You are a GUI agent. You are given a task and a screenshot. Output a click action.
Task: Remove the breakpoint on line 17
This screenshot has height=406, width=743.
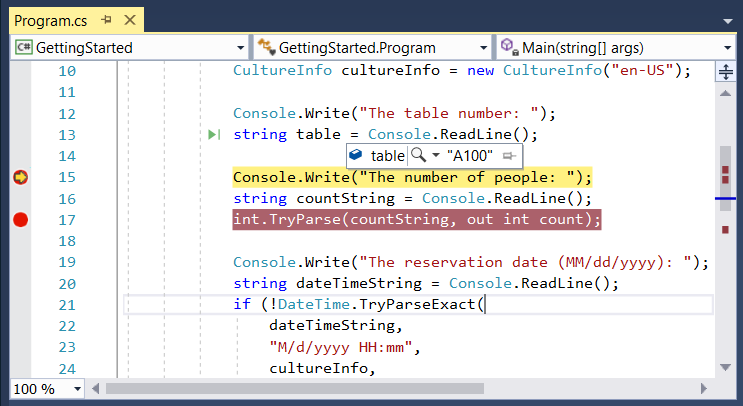tap(20, 220)
